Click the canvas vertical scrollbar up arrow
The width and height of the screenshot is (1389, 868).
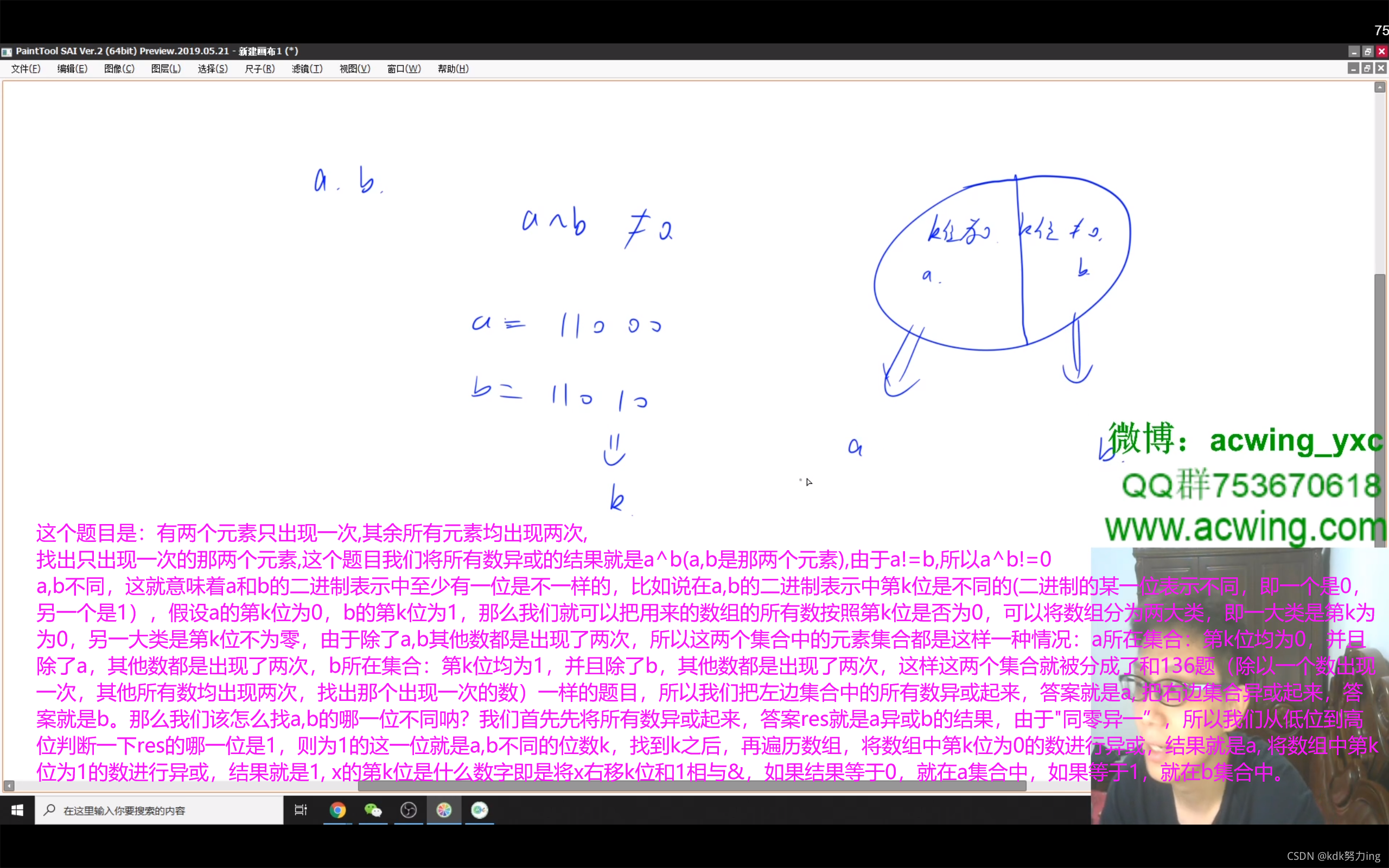(x=1380, y=87)
